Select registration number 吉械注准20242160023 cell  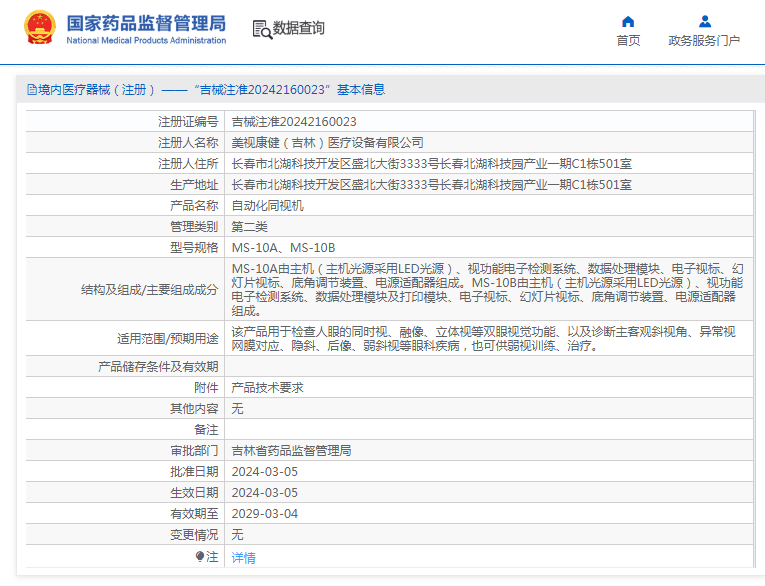(x=294, y=121)
